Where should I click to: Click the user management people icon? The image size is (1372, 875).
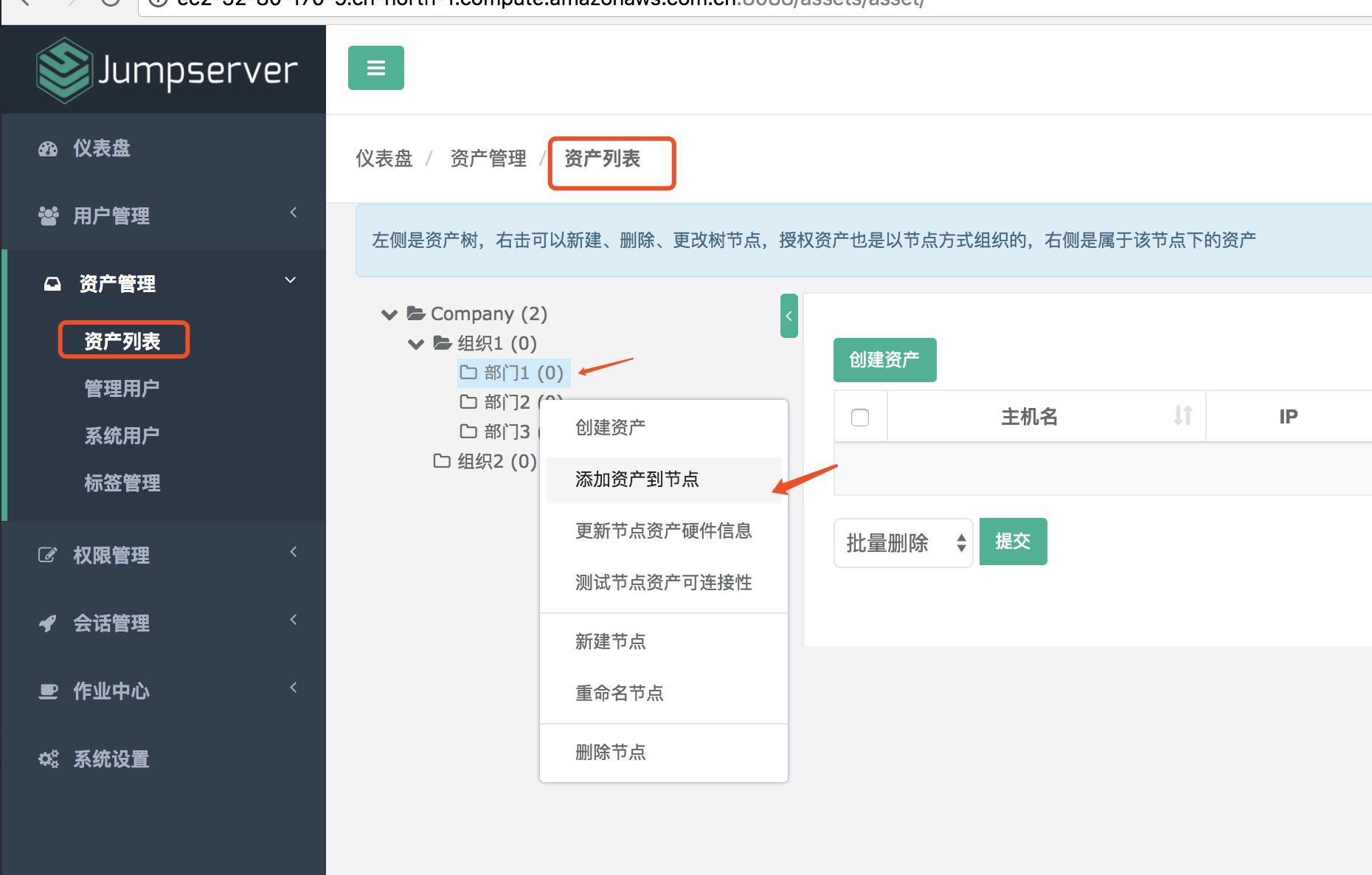click(x=48, y=215)
